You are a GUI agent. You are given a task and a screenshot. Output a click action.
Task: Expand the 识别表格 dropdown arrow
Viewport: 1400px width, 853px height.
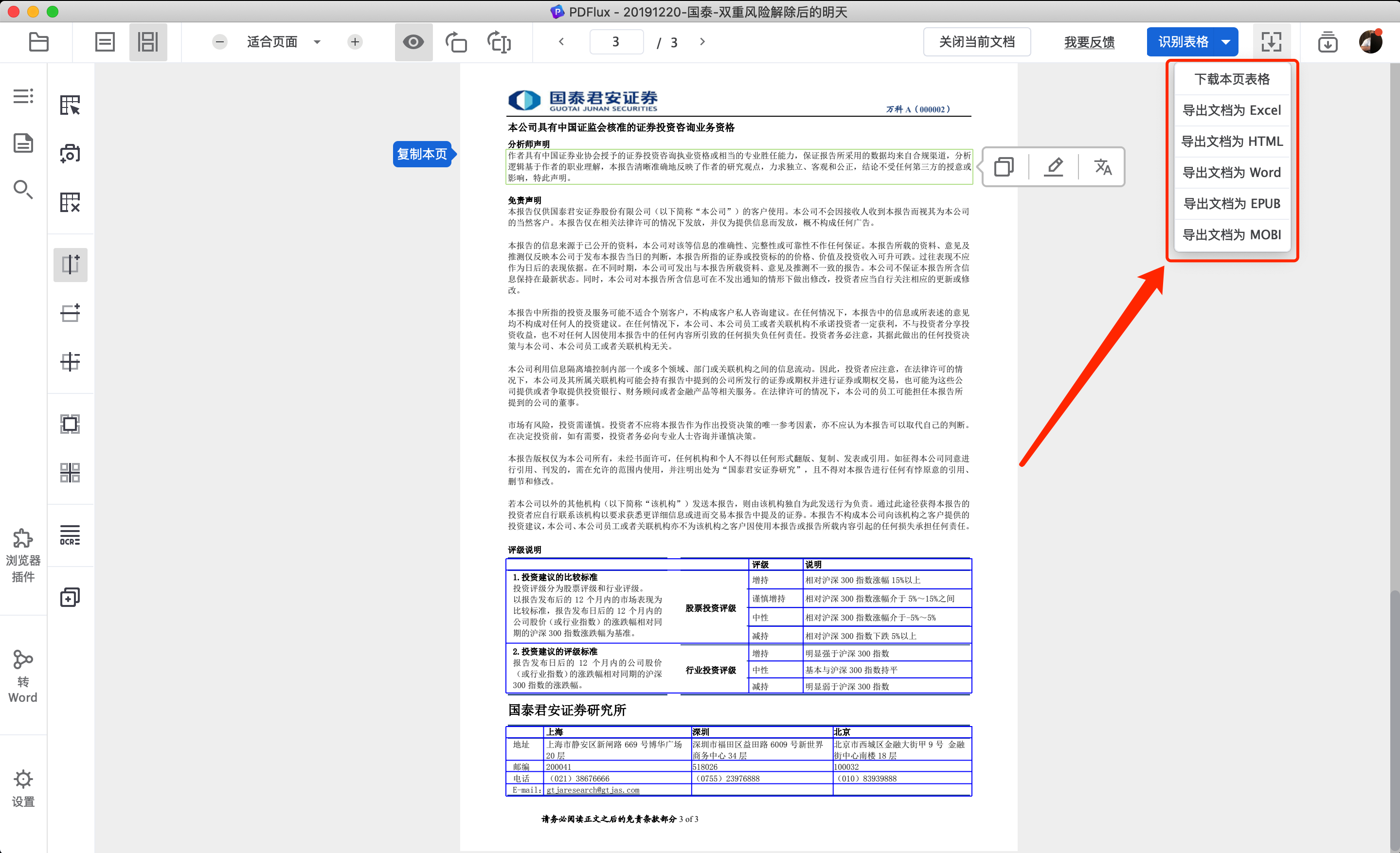click(1225, 42)
